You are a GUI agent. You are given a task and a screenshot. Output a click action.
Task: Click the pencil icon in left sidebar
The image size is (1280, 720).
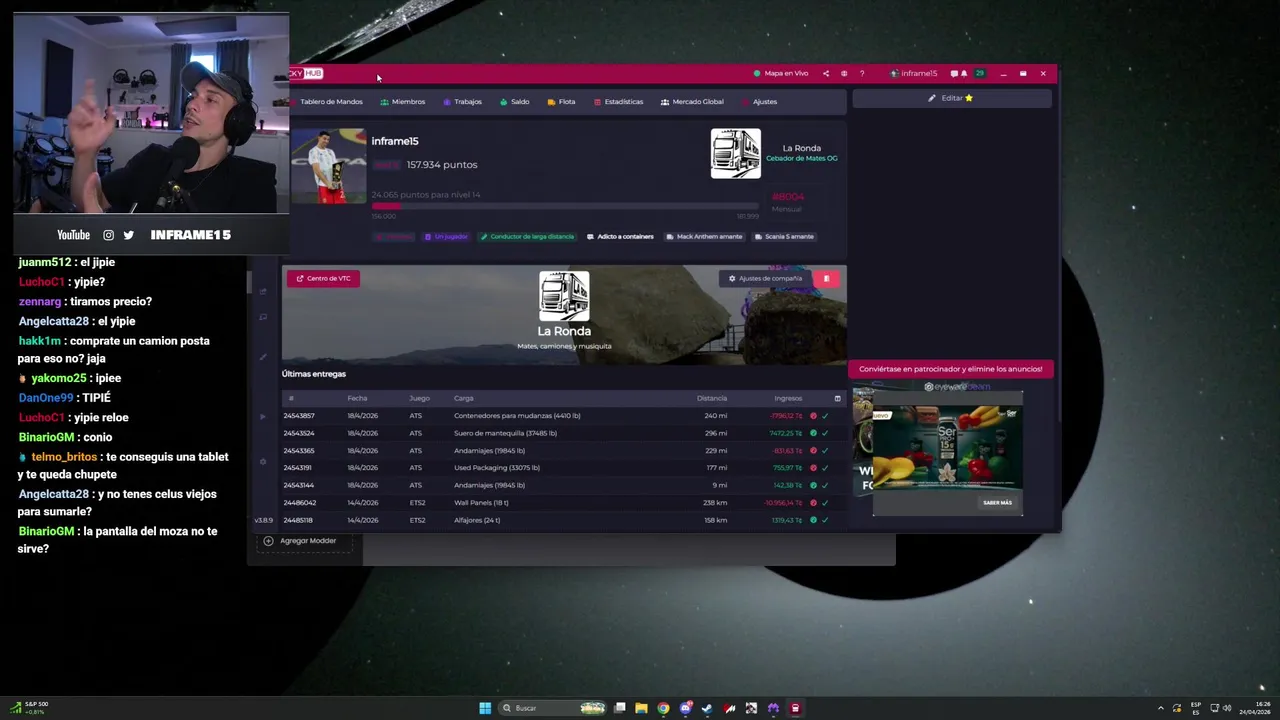[263, 356]
